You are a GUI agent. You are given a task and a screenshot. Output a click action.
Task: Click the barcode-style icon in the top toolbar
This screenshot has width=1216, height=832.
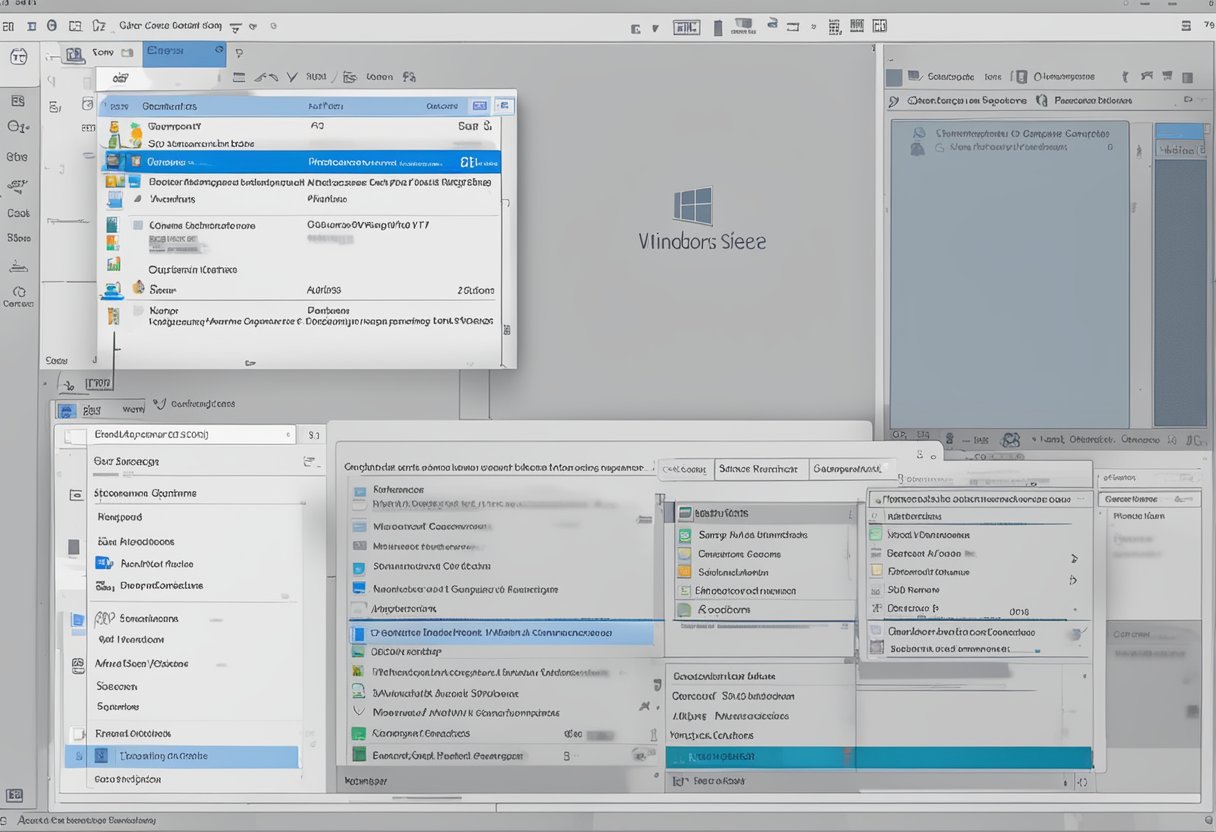point(856,26)
